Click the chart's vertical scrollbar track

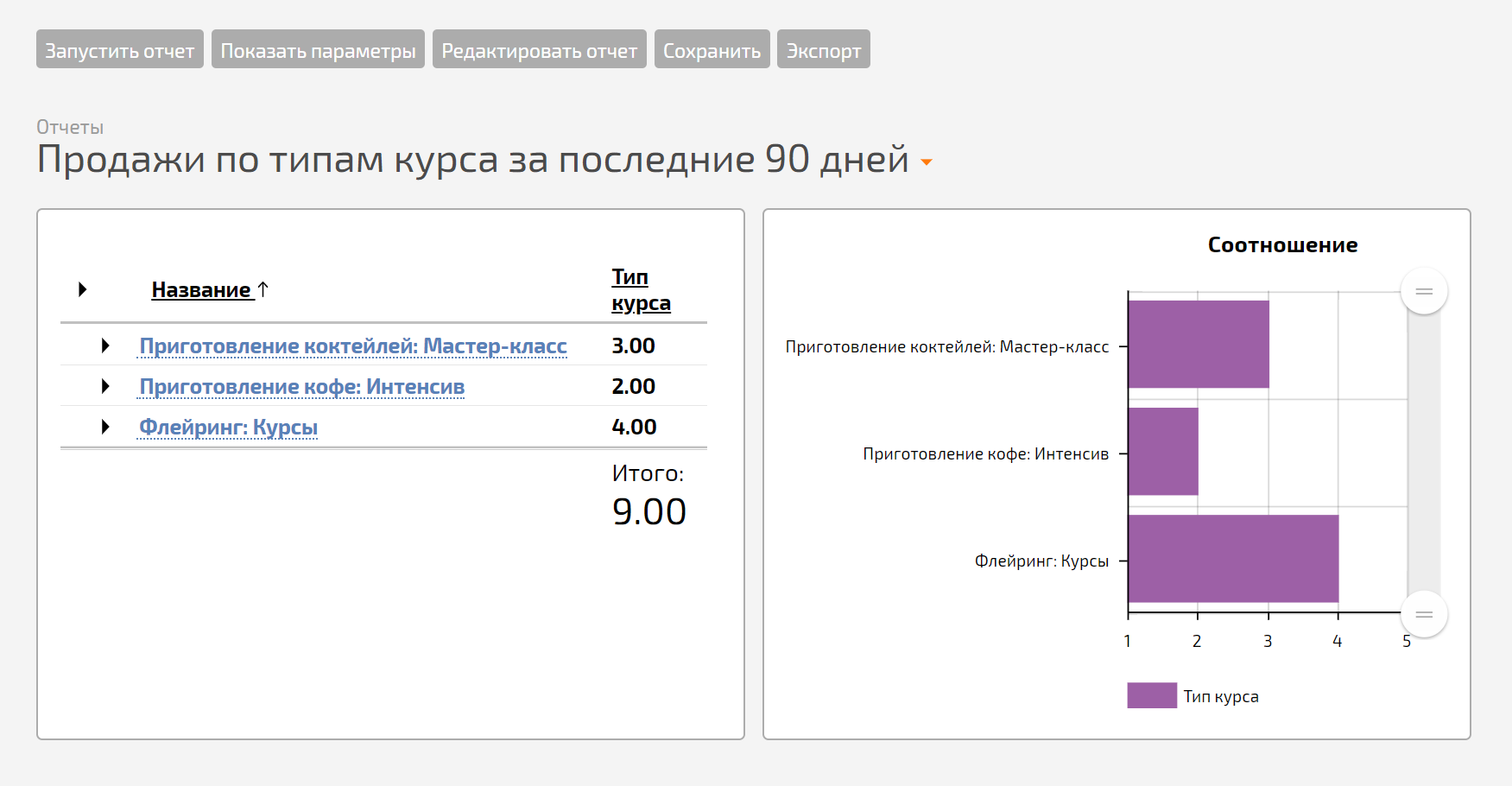tap(1424, 453)
